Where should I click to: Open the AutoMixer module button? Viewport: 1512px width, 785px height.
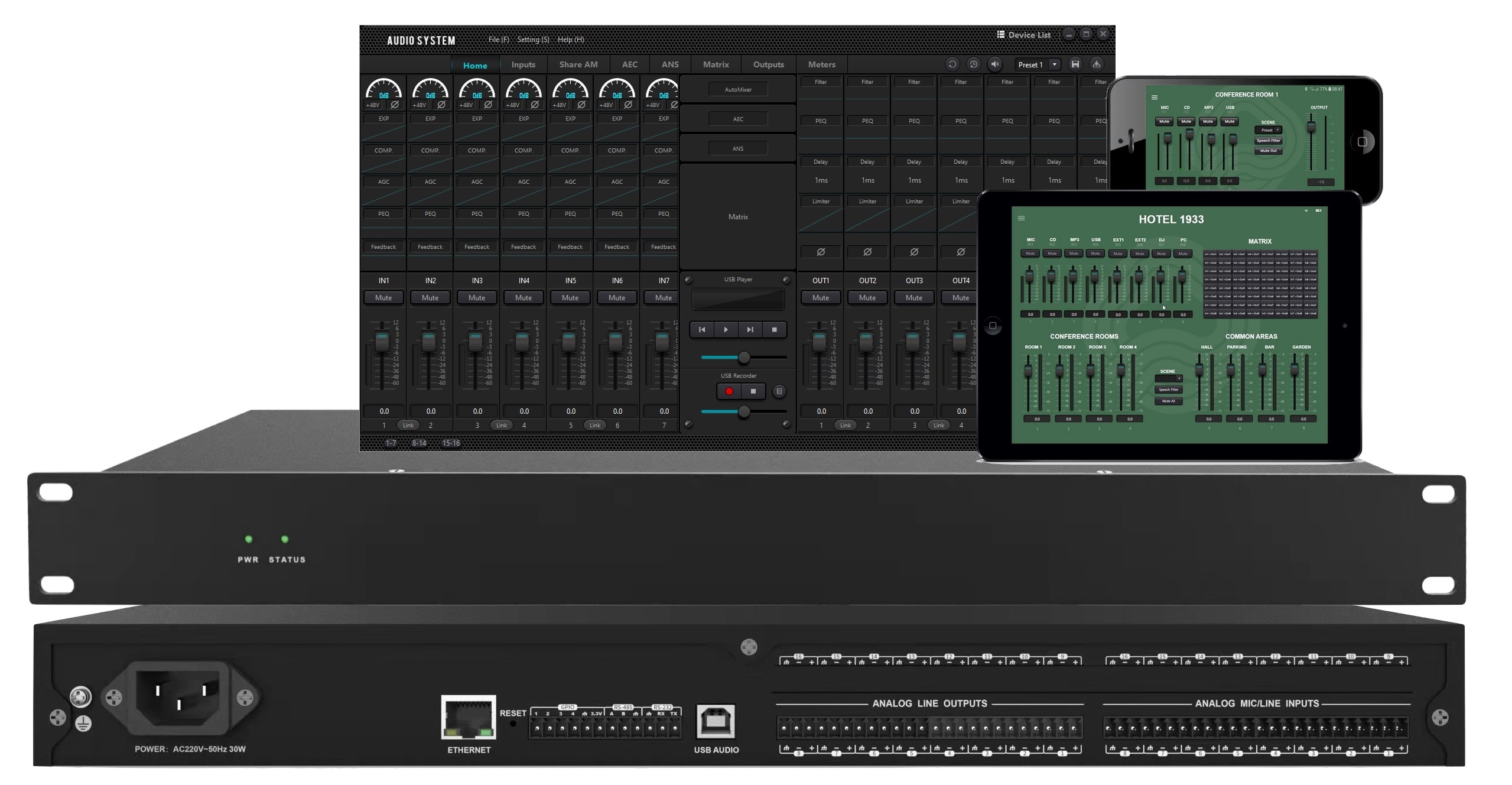coord(738,90)
